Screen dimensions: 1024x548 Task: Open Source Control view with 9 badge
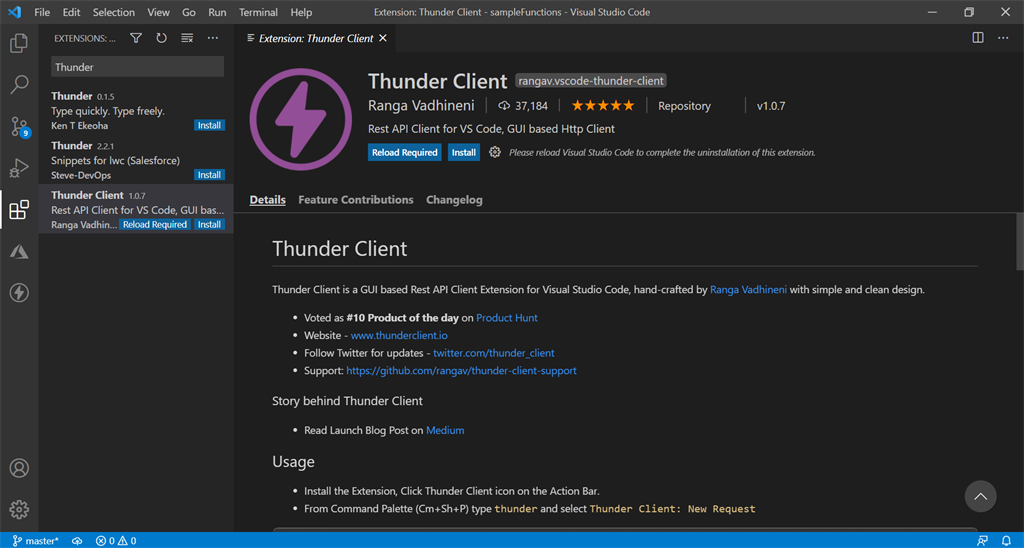click(19, 126)
